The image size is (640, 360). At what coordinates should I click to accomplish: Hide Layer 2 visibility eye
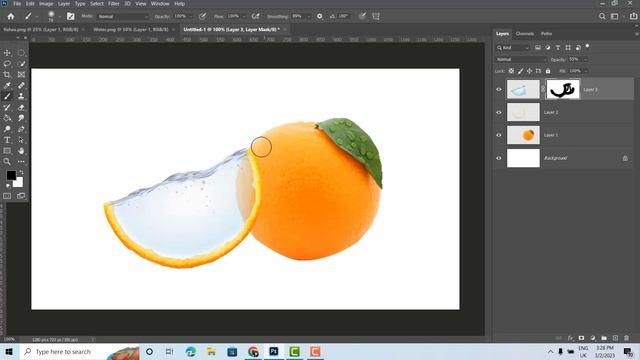click(499, 112)
